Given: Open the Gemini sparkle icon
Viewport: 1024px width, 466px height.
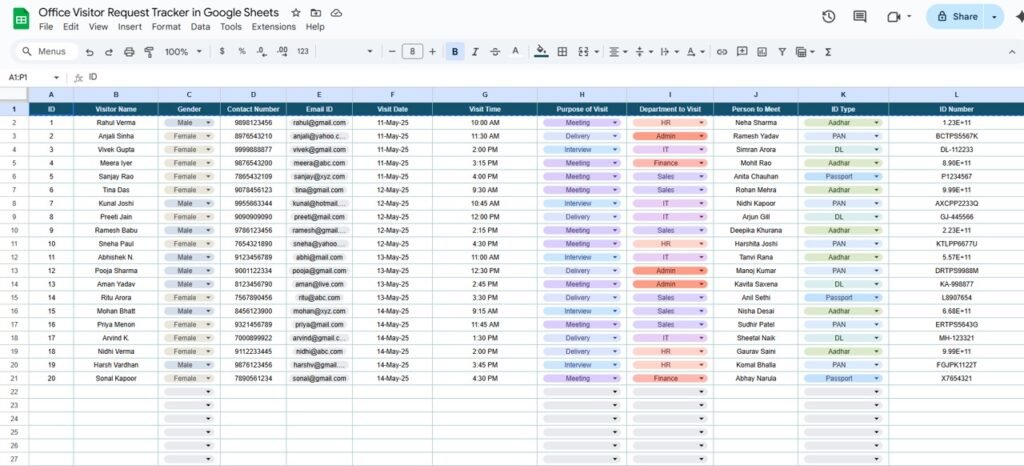Looking at the screenshot, I should pos(1019,17).
